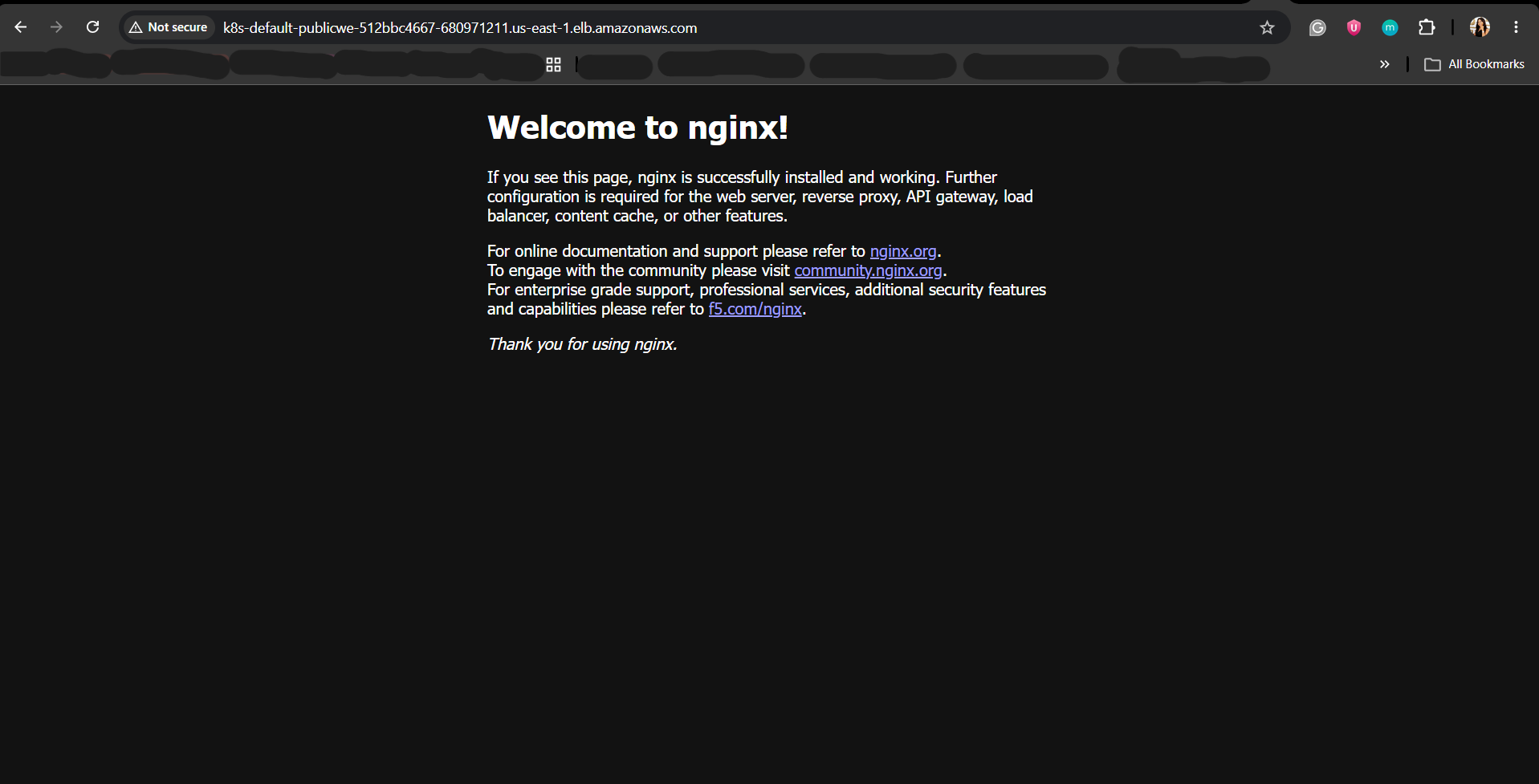Click the forward navigation arrow

56,27
